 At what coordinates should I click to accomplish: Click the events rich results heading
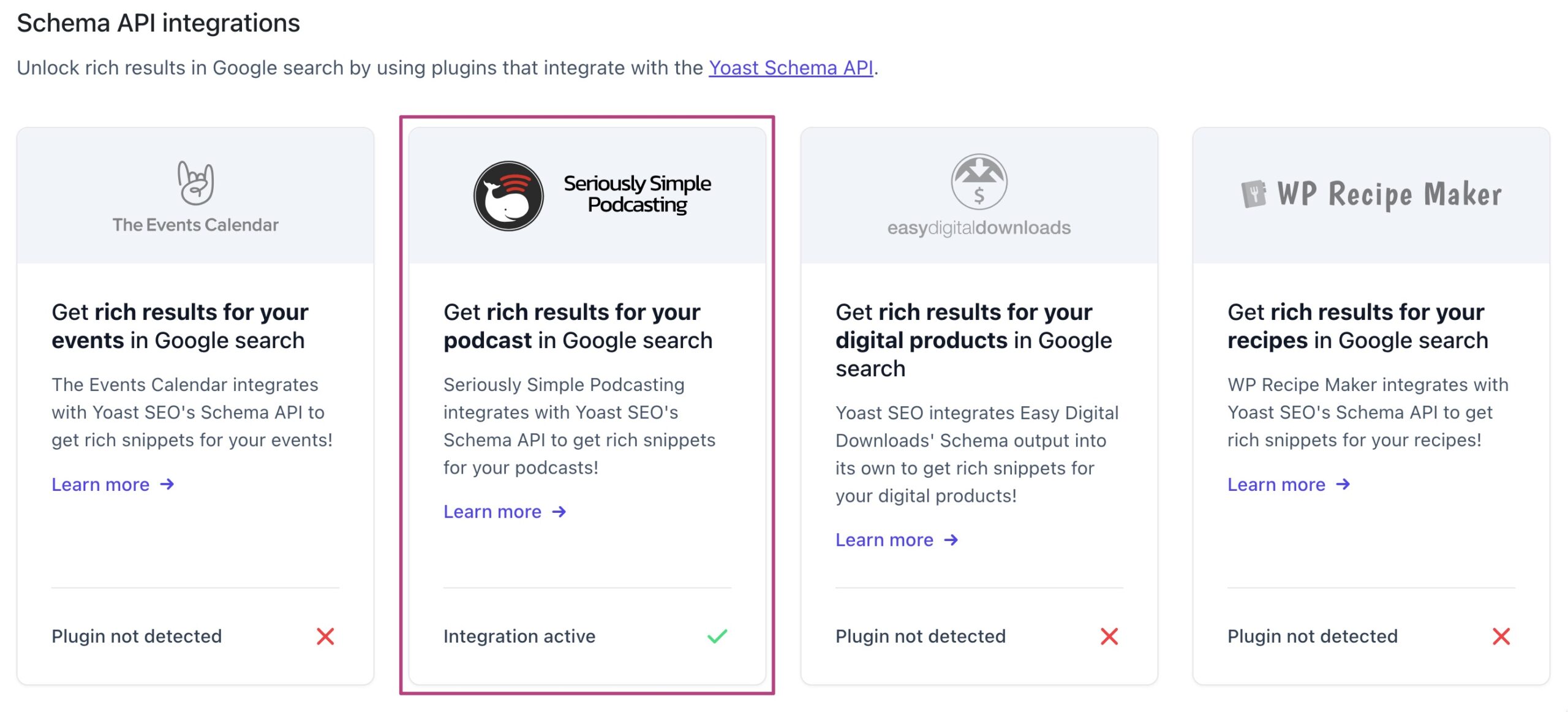(x=179, y=326)
